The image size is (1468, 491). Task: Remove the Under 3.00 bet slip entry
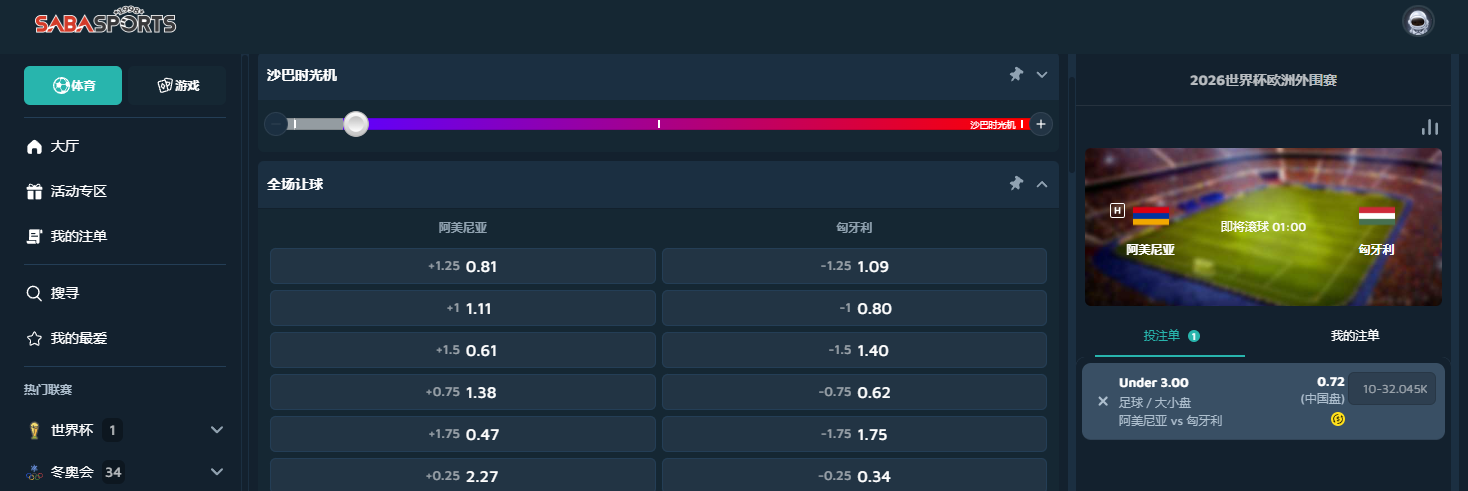[1103, 401]
